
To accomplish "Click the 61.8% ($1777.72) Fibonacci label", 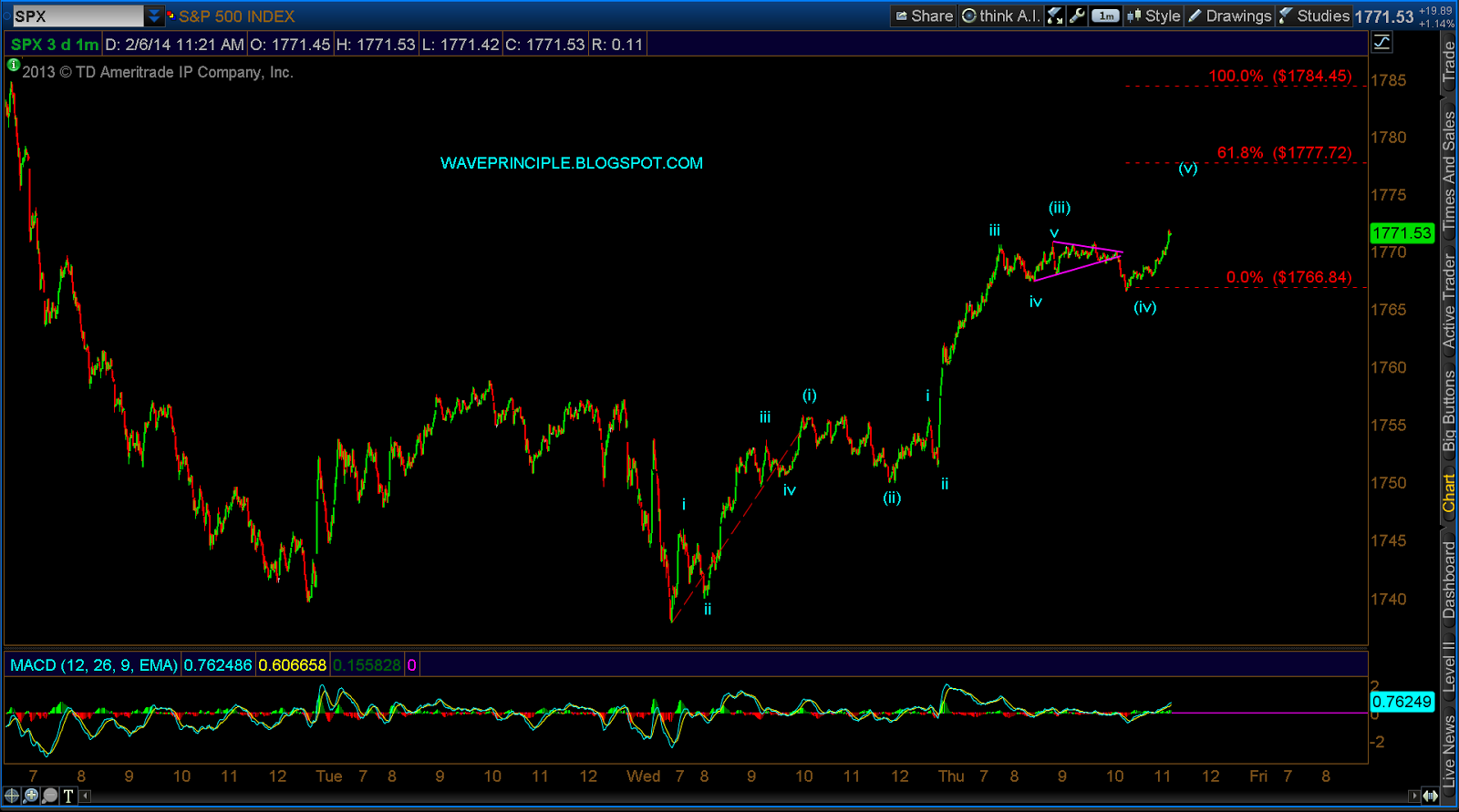I will [1285, 153].
